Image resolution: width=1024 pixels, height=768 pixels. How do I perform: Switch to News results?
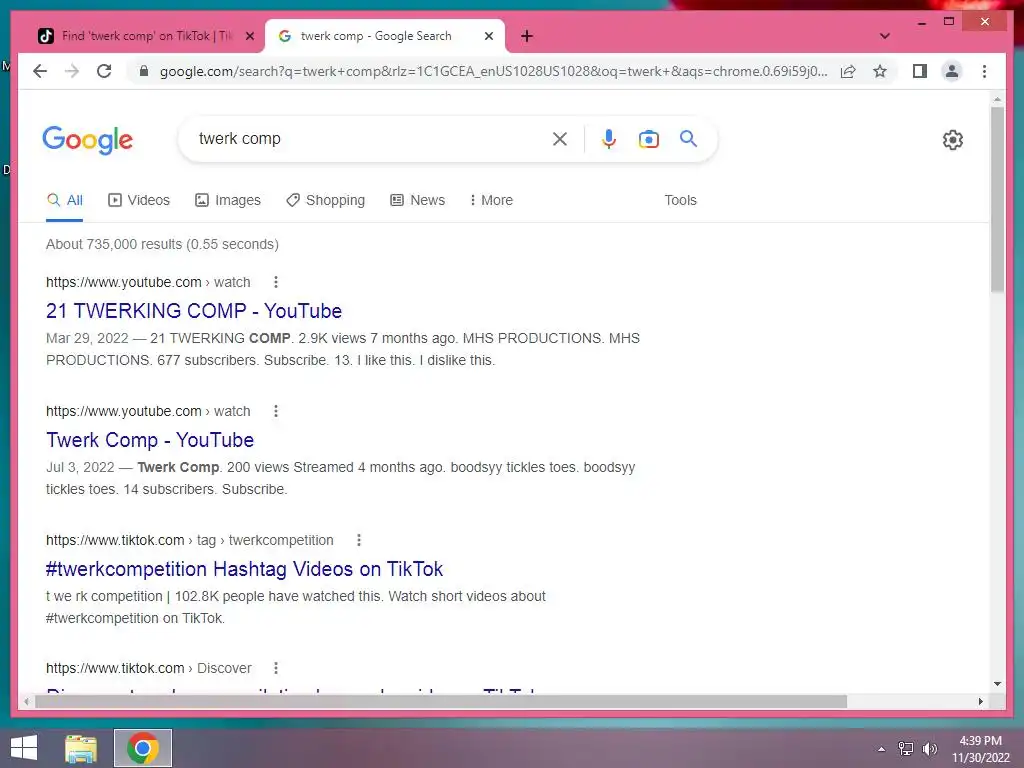point(417,200)
